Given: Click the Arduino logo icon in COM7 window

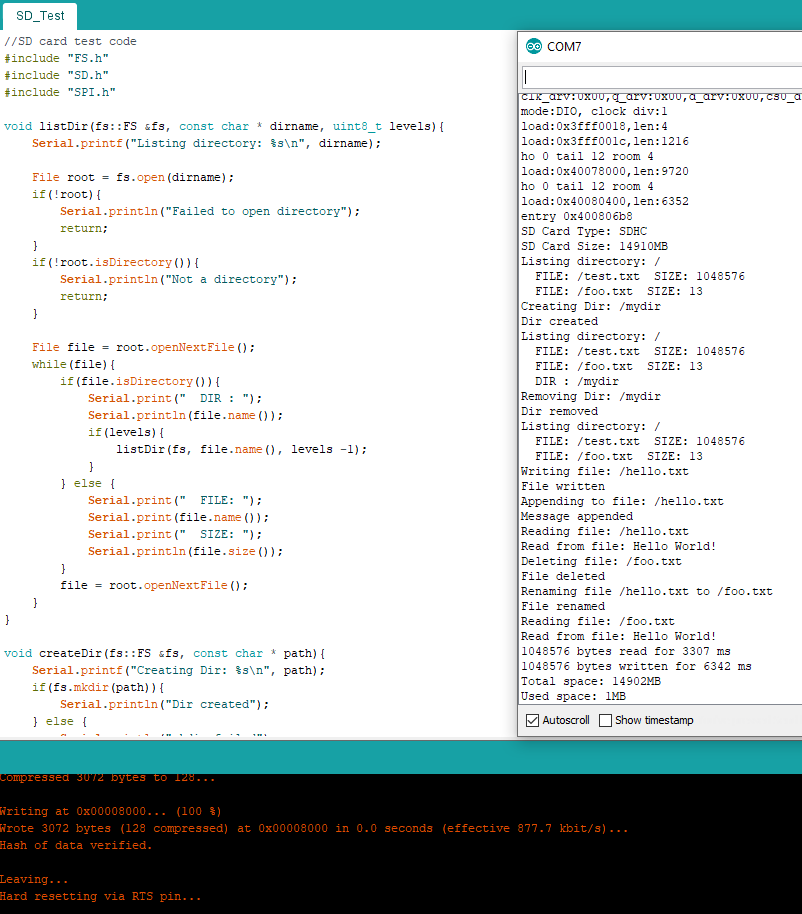Looking at the screenshot, I should pos(534,47).
